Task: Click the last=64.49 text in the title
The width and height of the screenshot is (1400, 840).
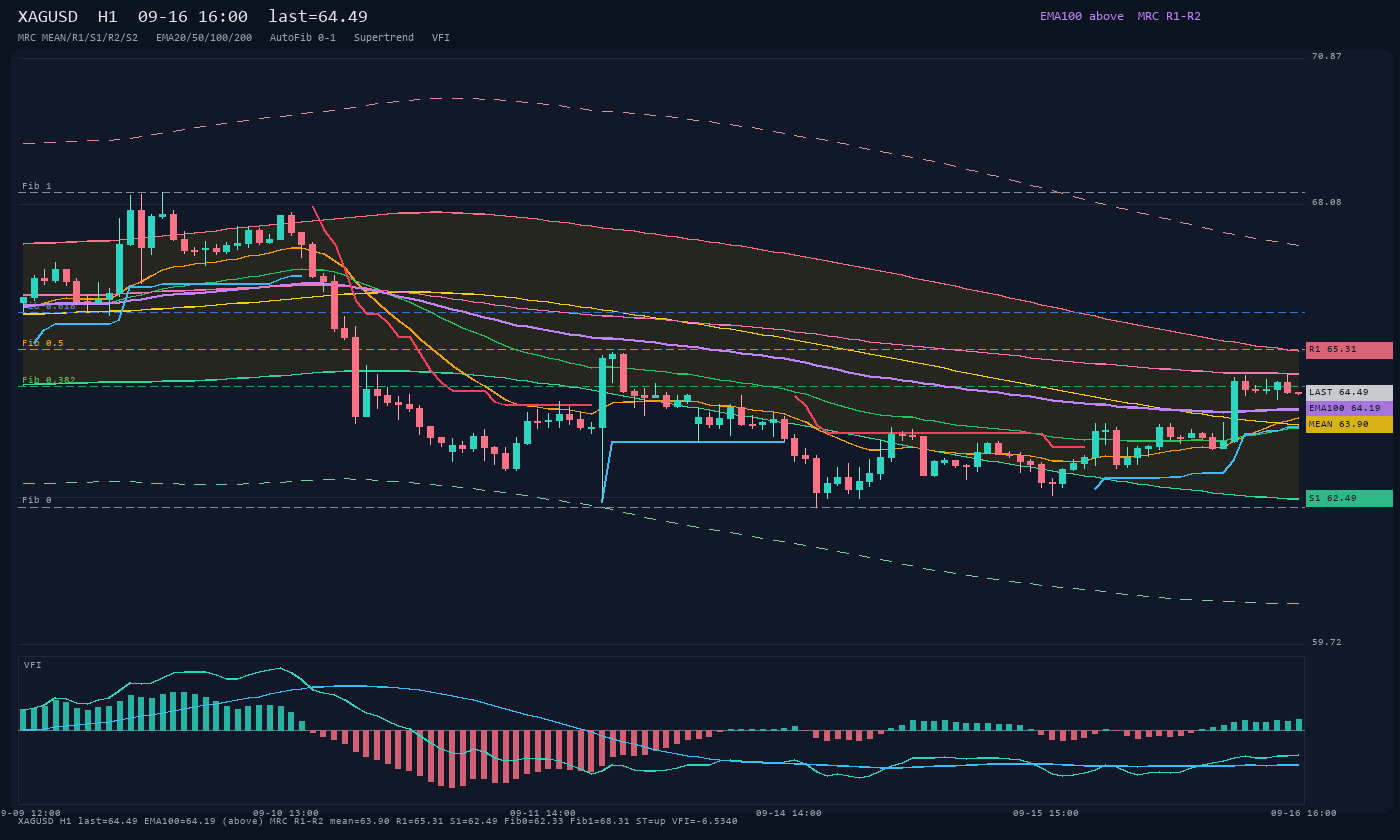Action: [318, 17]
